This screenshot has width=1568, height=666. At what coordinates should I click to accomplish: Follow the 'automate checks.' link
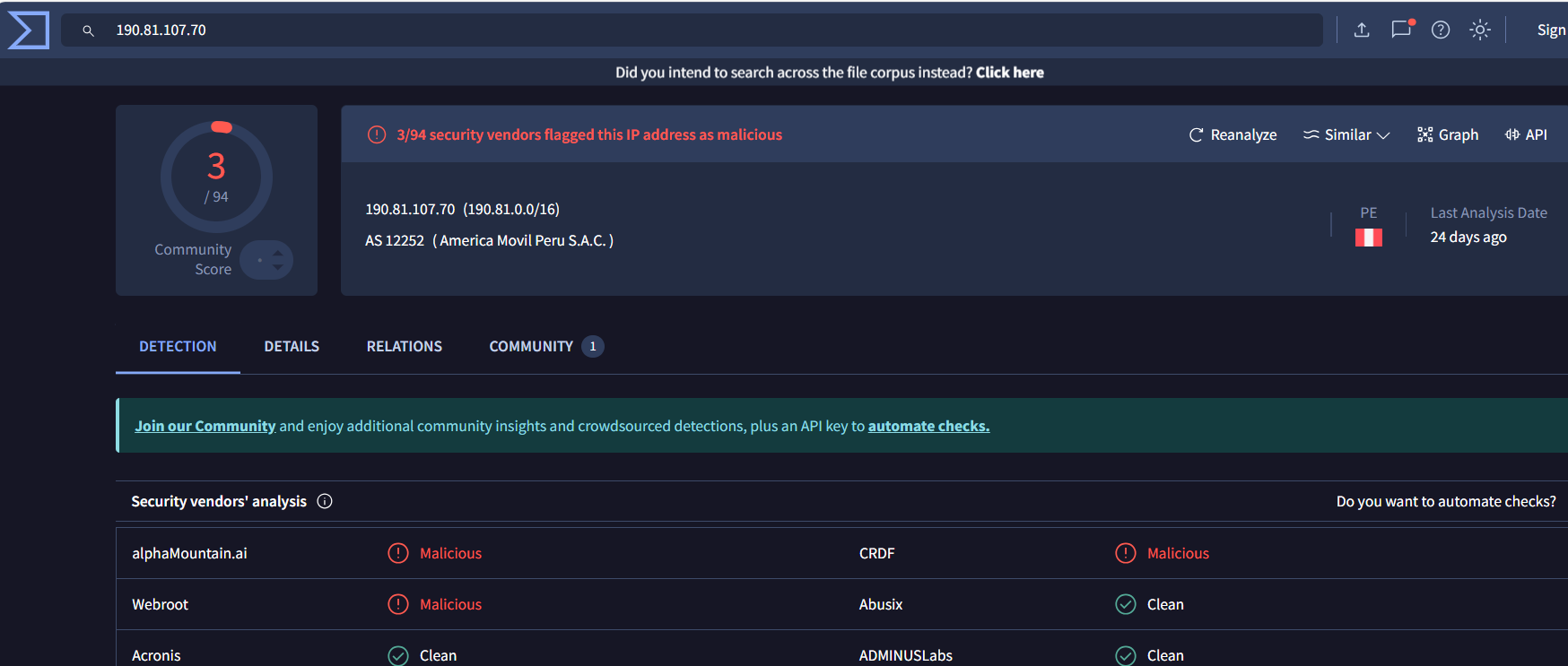[x=928, y=426]
